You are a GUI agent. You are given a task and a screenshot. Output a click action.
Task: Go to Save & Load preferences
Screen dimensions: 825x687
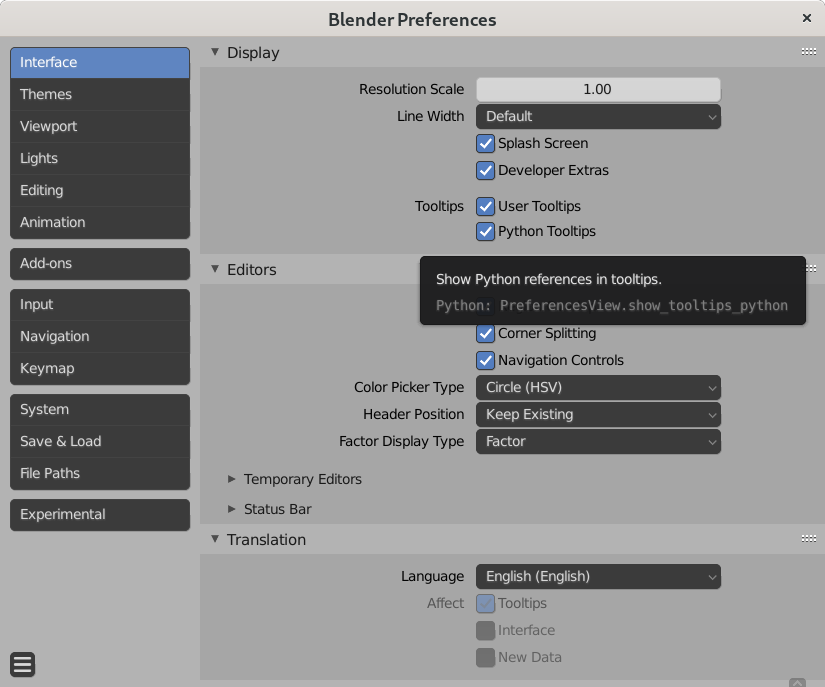click(x=100, y=441)
